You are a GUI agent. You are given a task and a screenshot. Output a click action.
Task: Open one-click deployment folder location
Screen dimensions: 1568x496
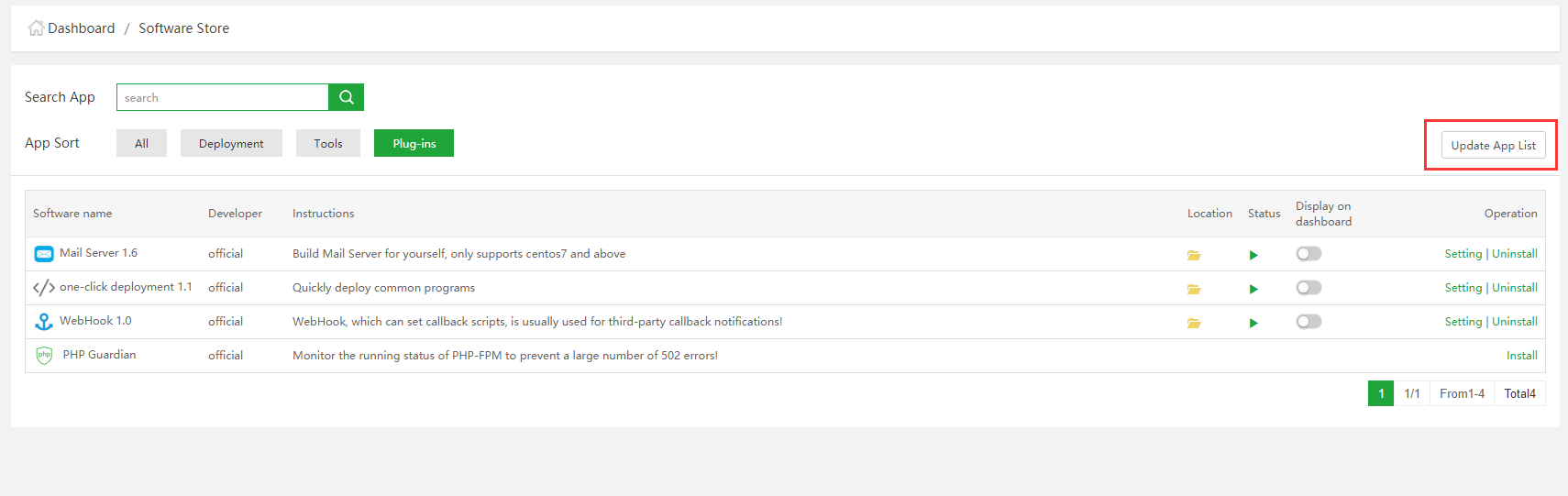tap(1194, 289)
